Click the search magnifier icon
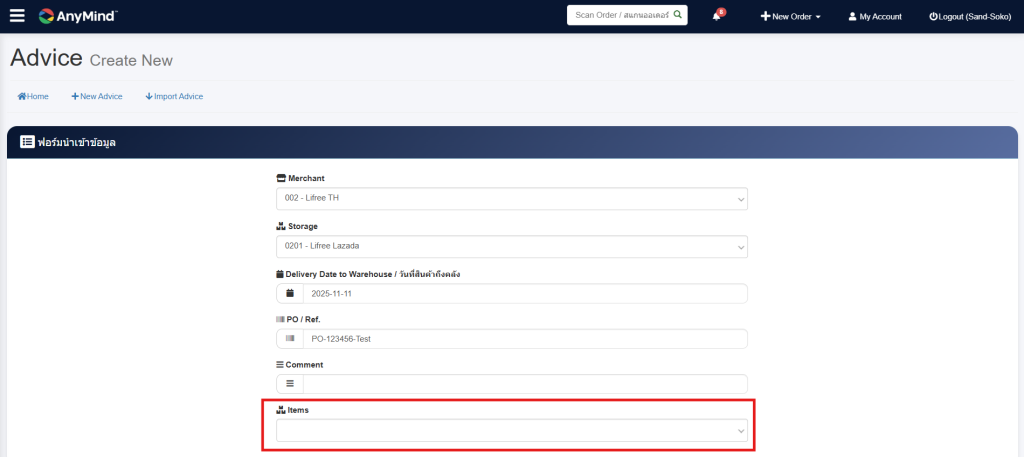 click(677, 15)
